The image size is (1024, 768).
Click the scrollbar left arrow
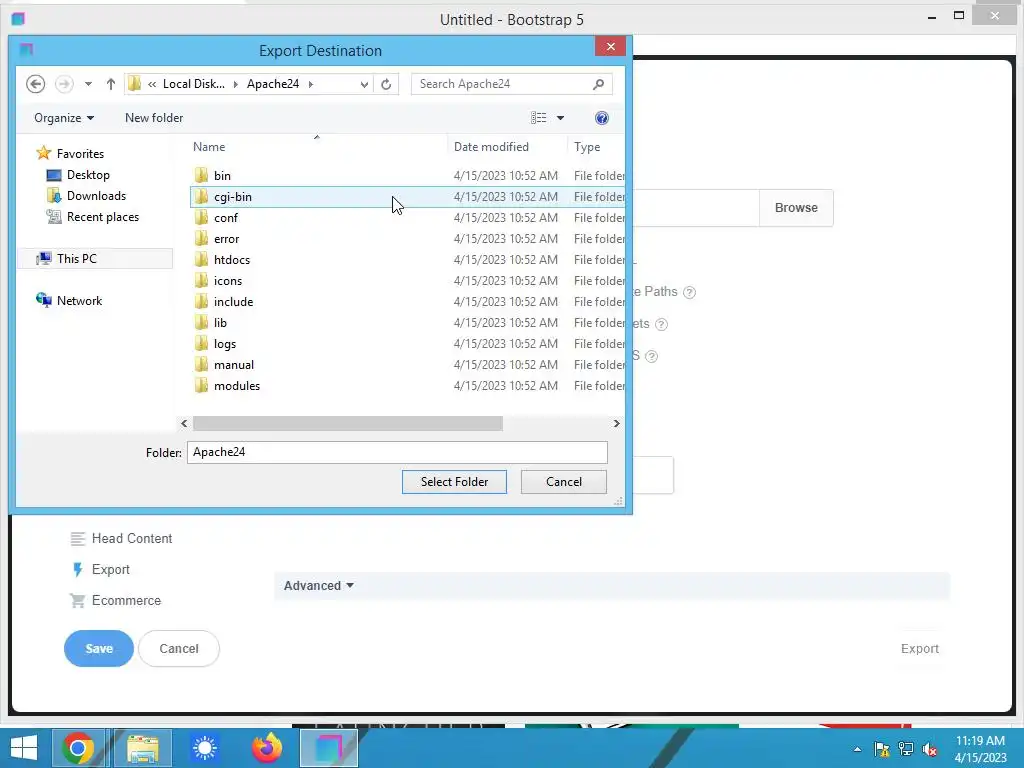[x=184, y=424]
